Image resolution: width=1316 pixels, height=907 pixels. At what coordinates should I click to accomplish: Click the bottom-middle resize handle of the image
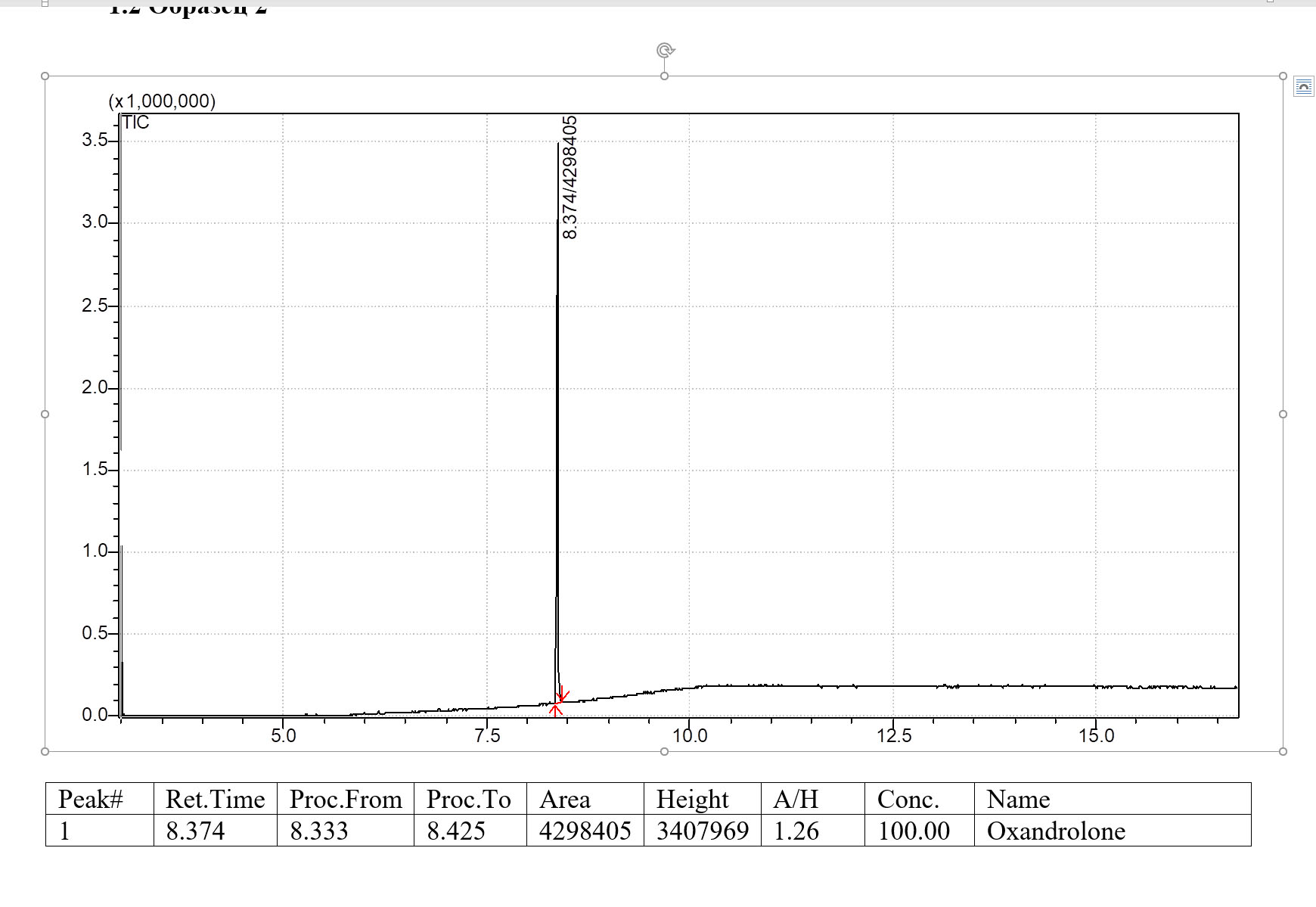(664, 751)
